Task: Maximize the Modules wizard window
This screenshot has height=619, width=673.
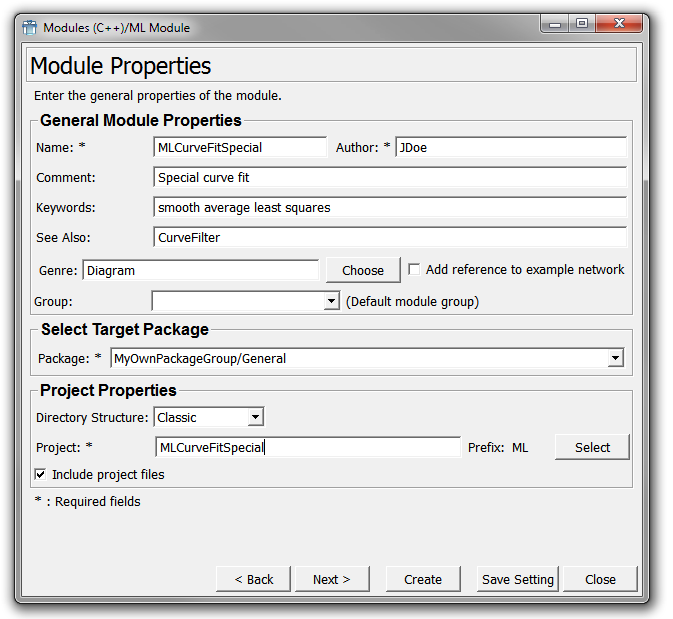Action: click(582, 25)
